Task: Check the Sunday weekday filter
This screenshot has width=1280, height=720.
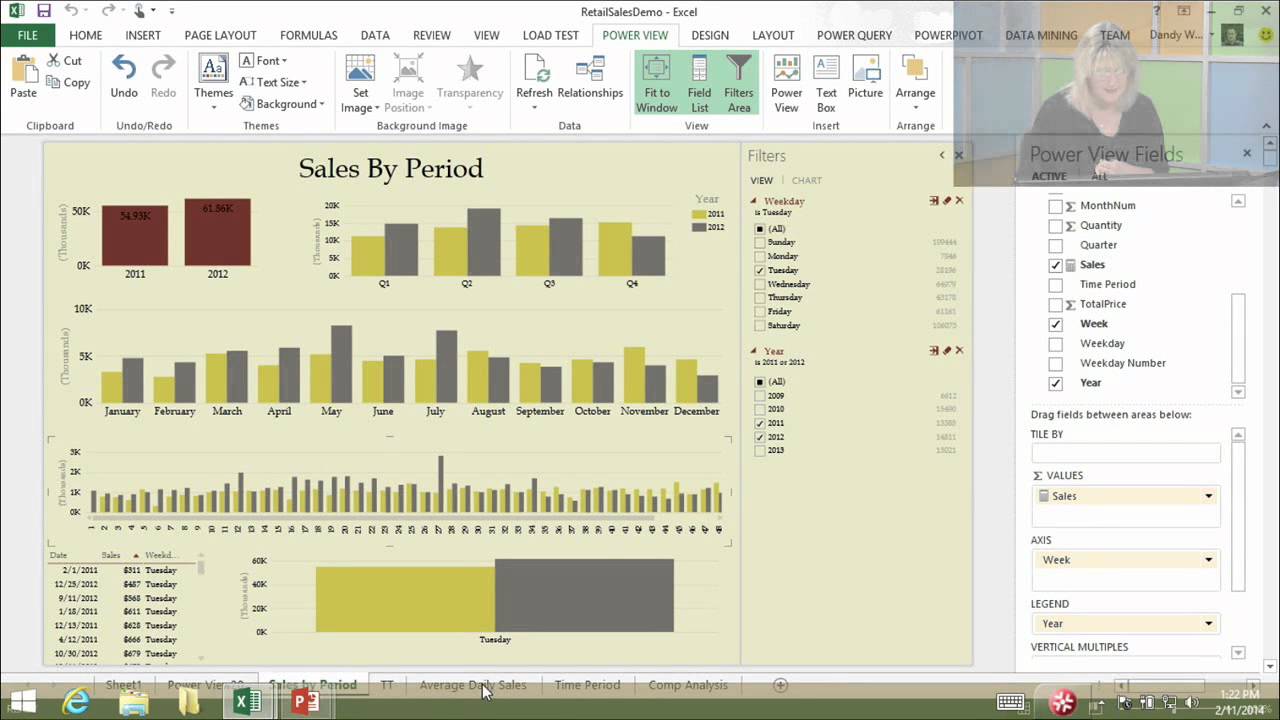Action: 760,243
